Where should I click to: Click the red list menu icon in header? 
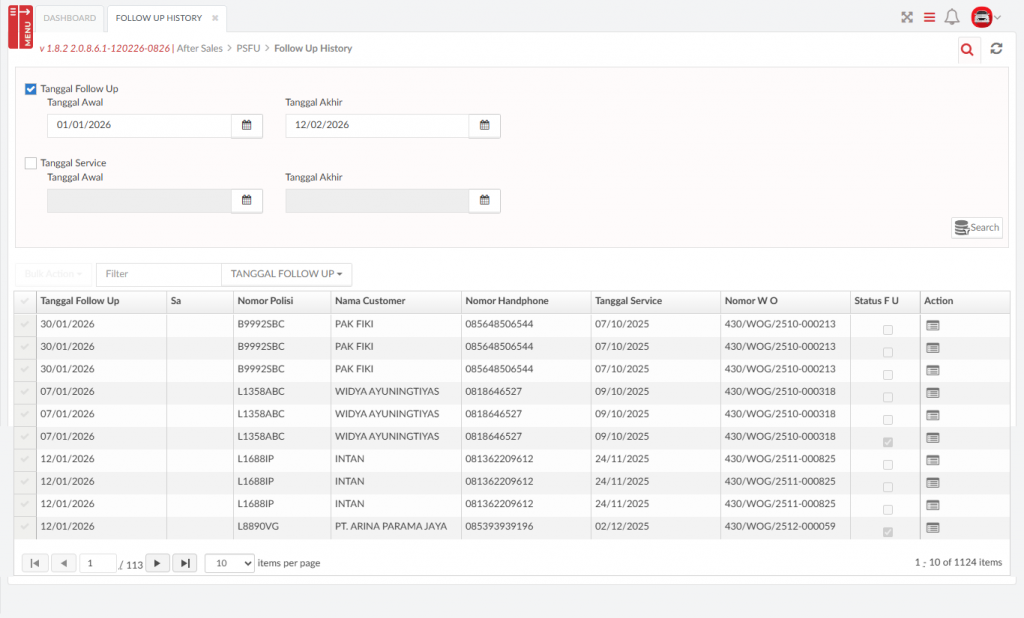coord(929,17)
